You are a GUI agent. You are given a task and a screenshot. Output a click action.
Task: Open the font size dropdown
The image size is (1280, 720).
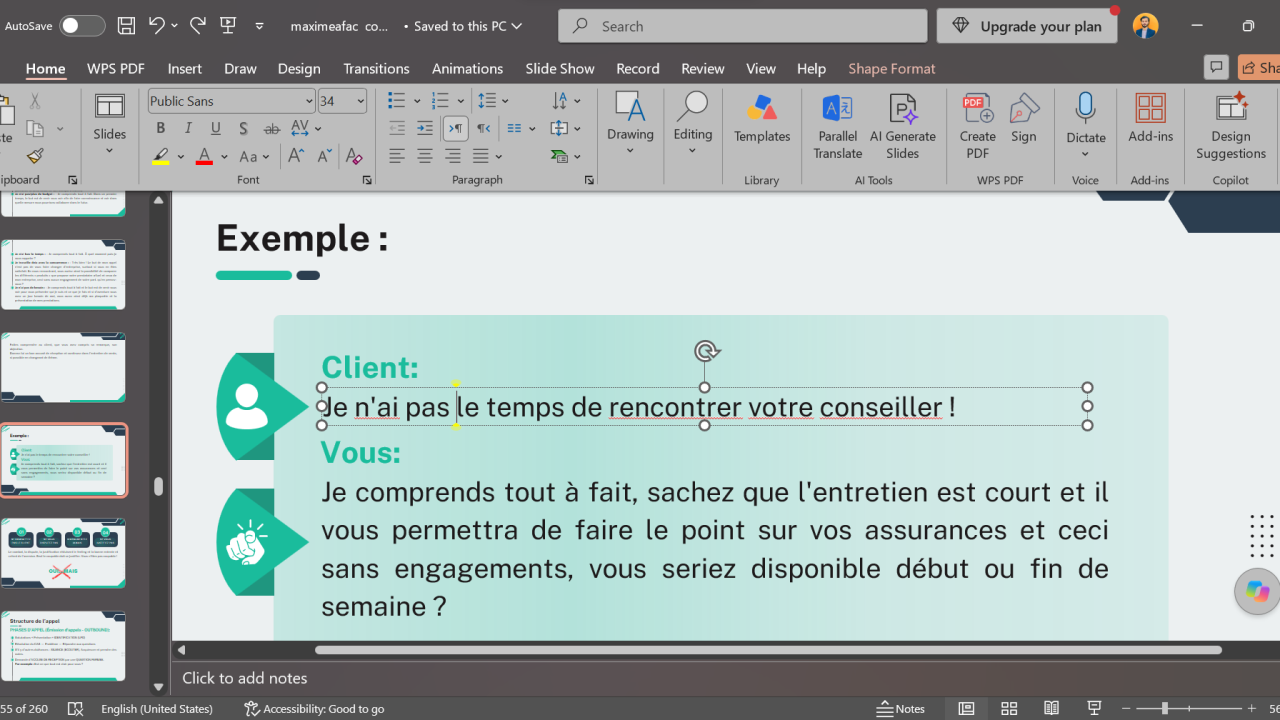tap(359, 101)
